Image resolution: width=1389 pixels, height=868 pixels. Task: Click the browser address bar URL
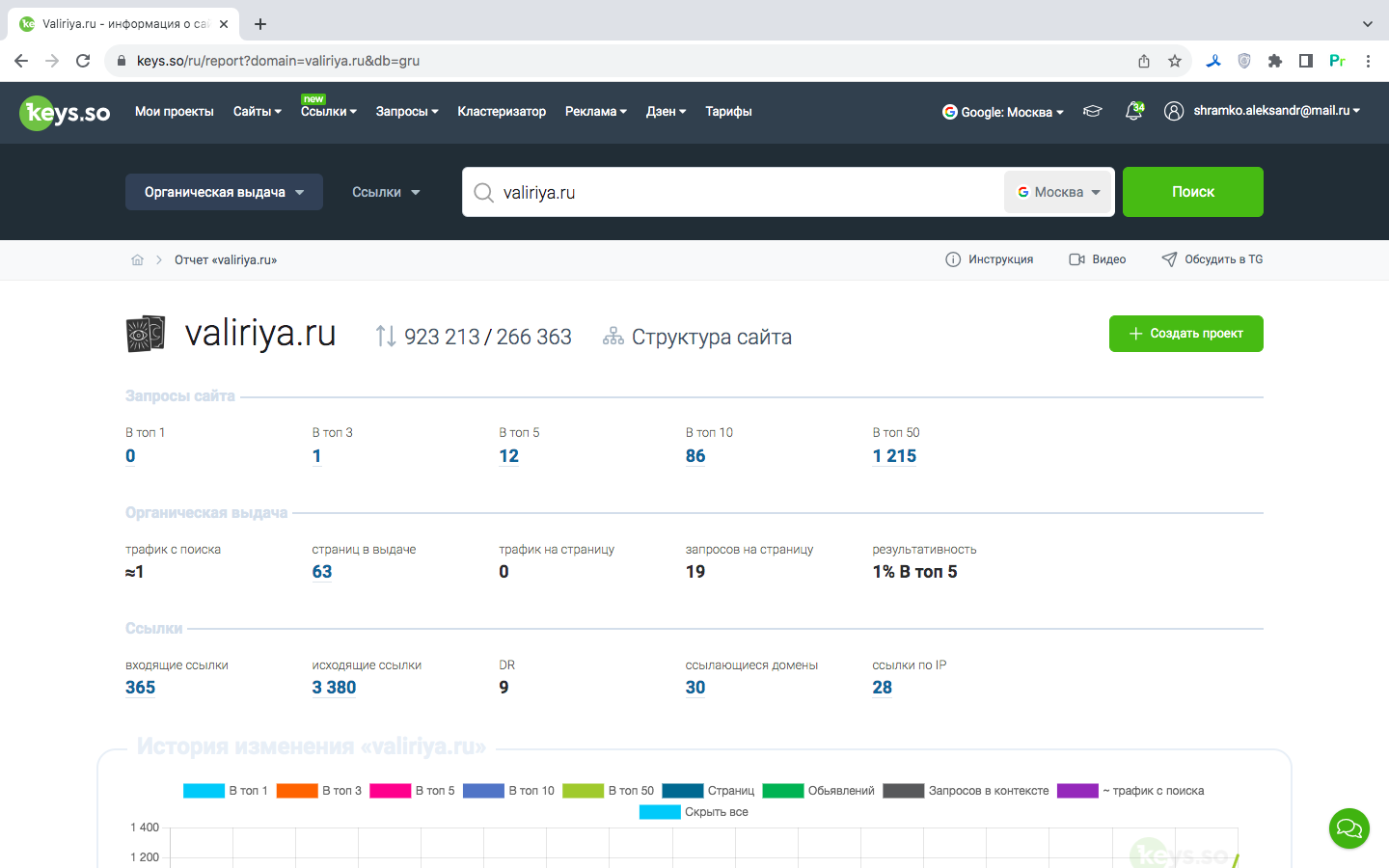278,61
